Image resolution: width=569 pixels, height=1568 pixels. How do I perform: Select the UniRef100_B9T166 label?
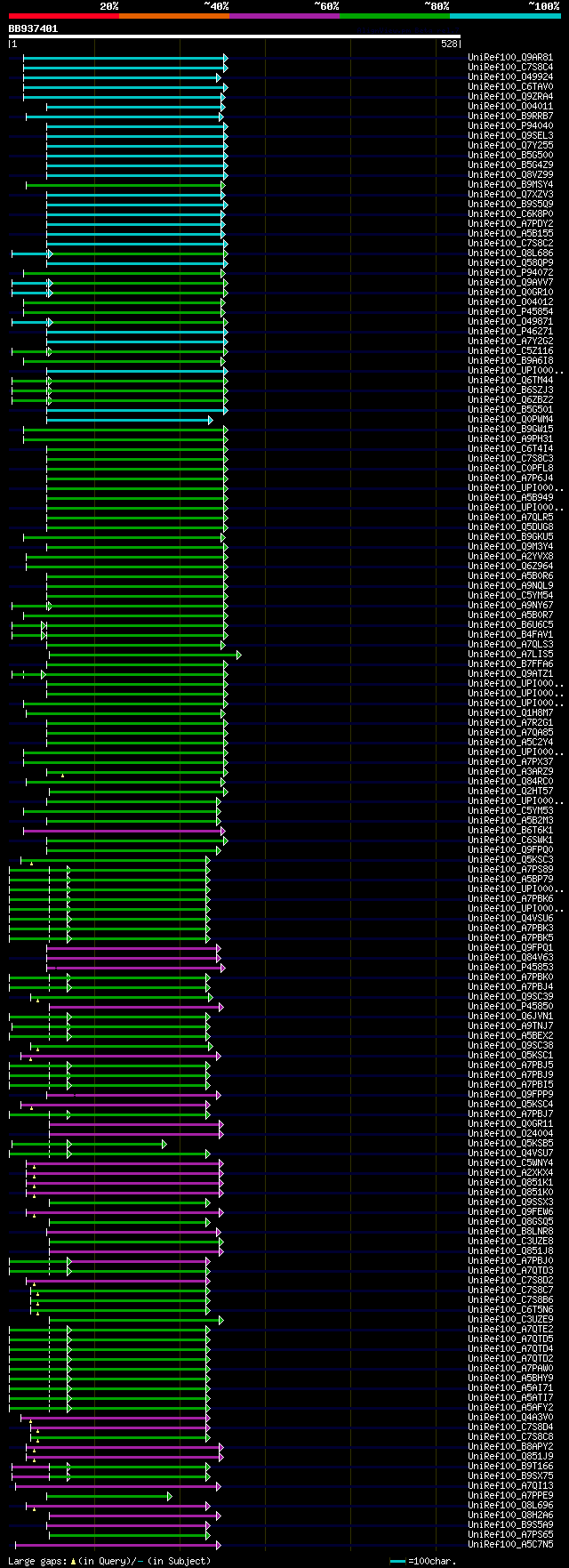[510, 1466]
